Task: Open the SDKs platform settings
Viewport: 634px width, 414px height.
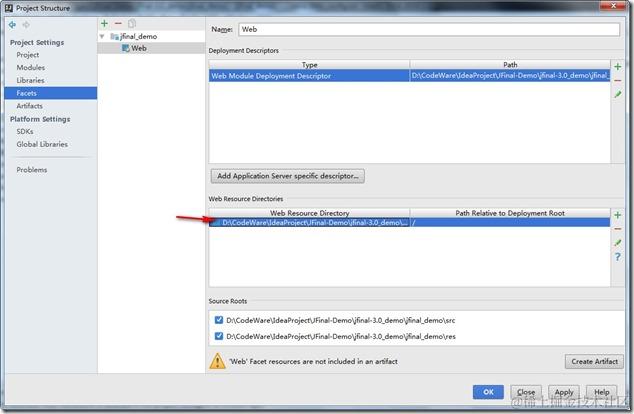Action: pos(25,132)
